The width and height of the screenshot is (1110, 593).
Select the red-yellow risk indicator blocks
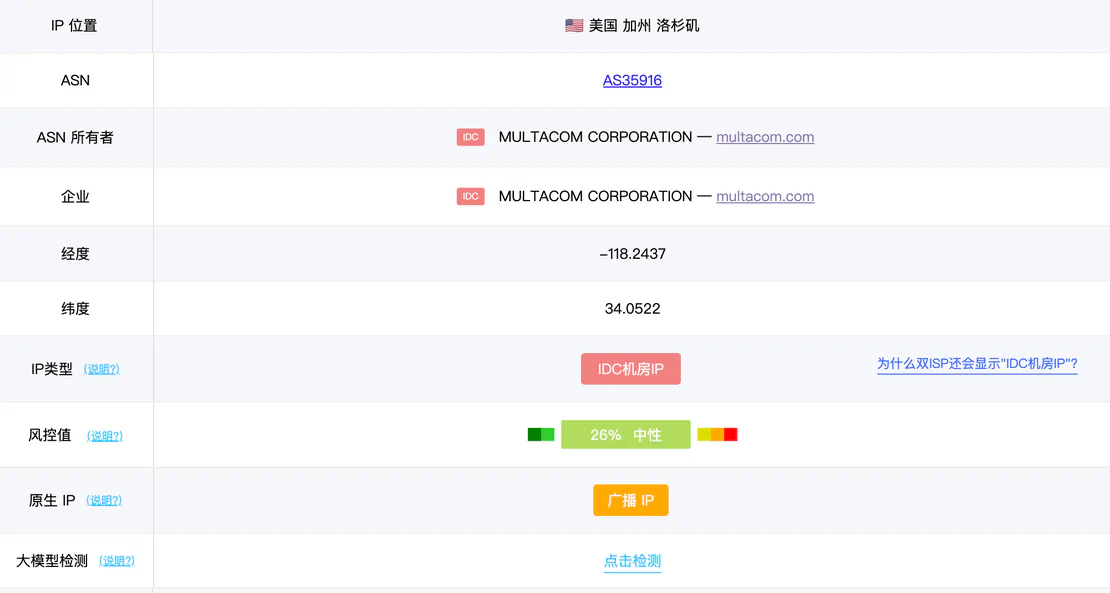coord(718,434)
